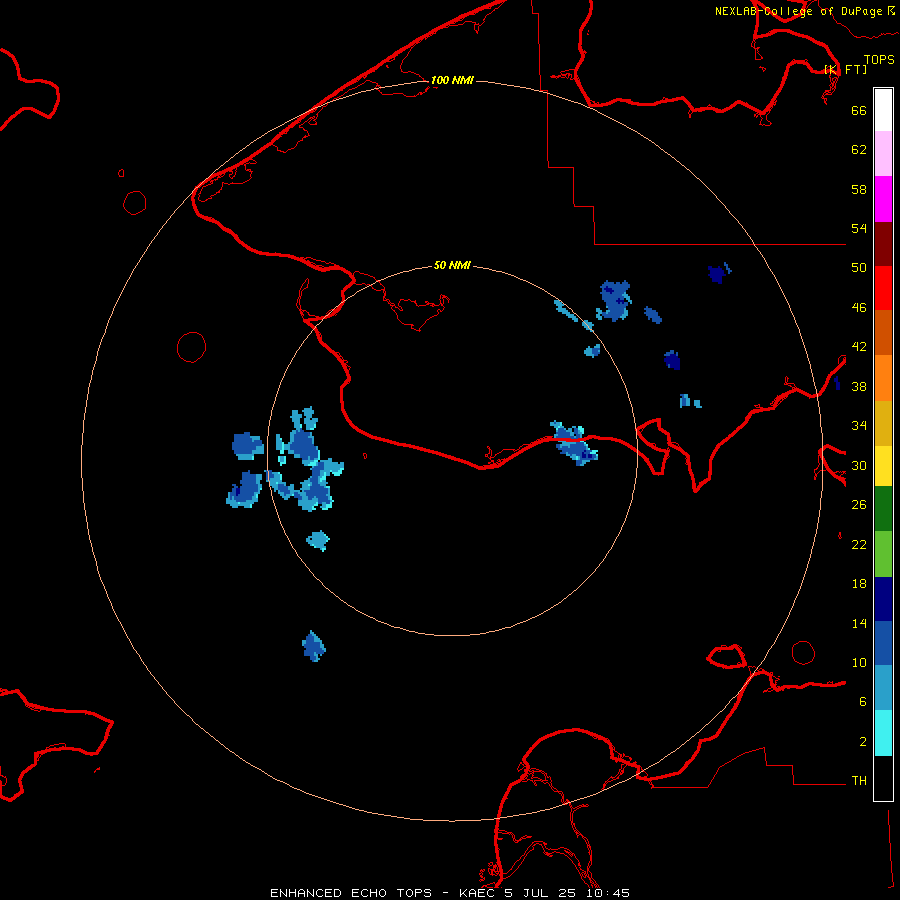Click the 34 legend value

coord(859,426)
